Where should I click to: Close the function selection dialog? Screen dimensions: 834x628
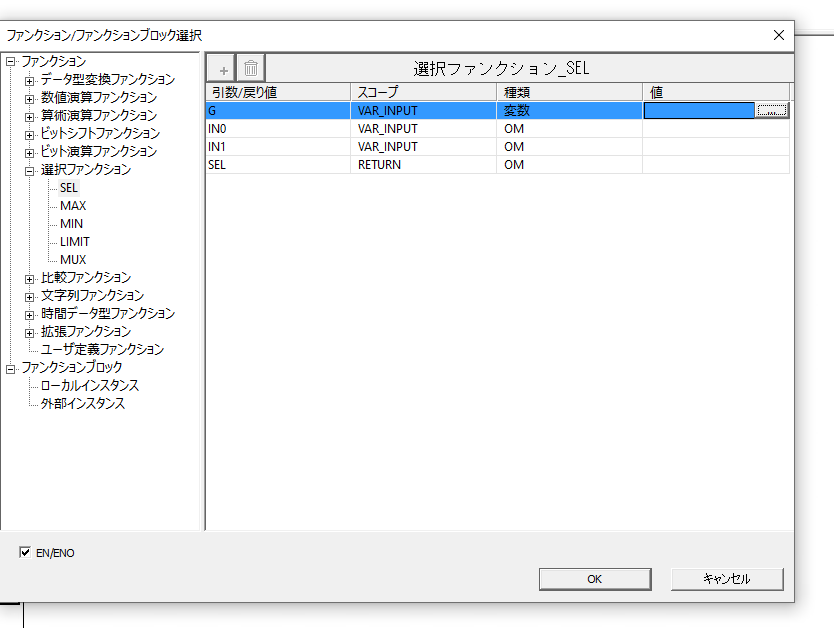(x=779, y=35)
